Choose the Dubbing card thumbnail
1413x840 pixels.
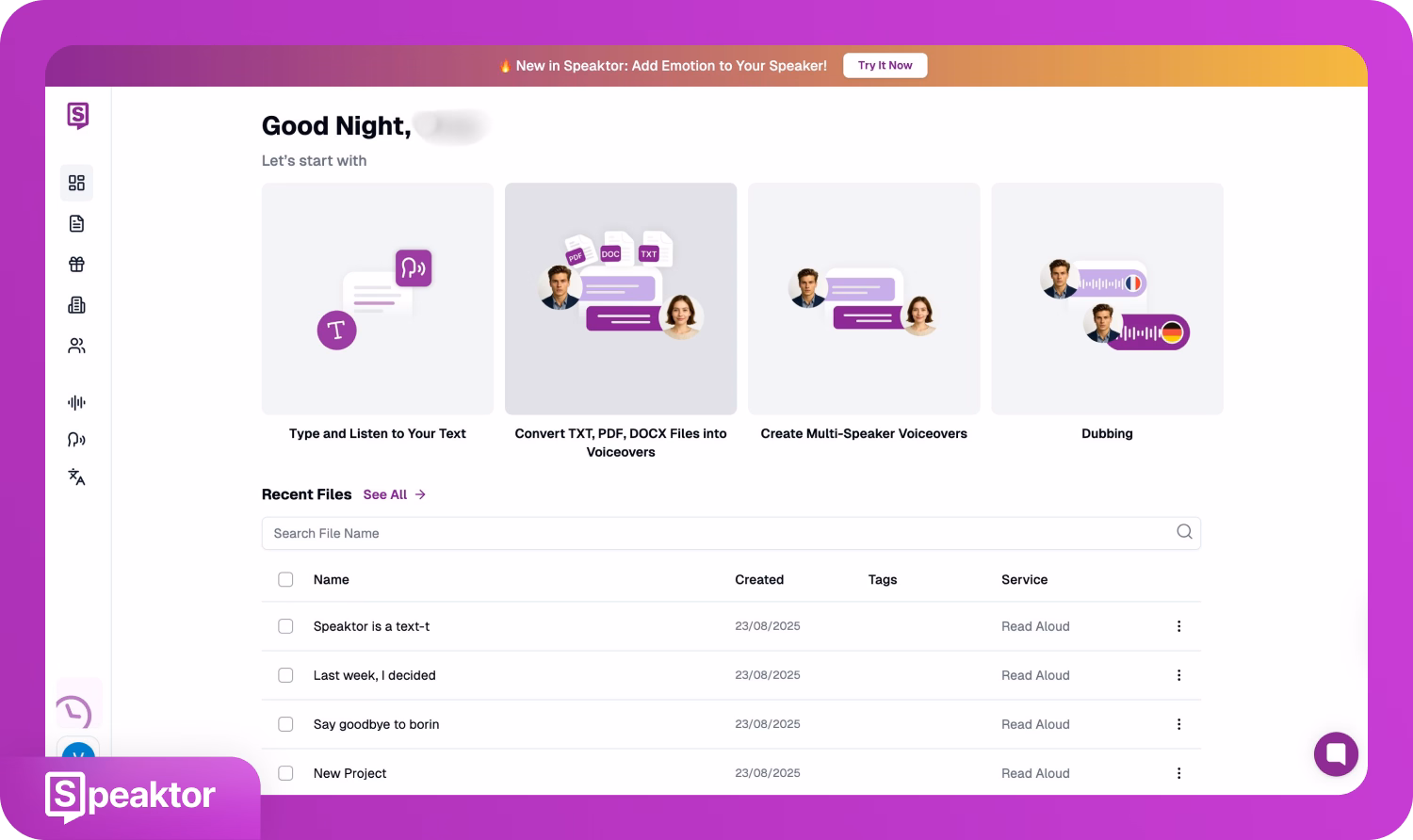pyautogui.click(x=1107, y=299)
